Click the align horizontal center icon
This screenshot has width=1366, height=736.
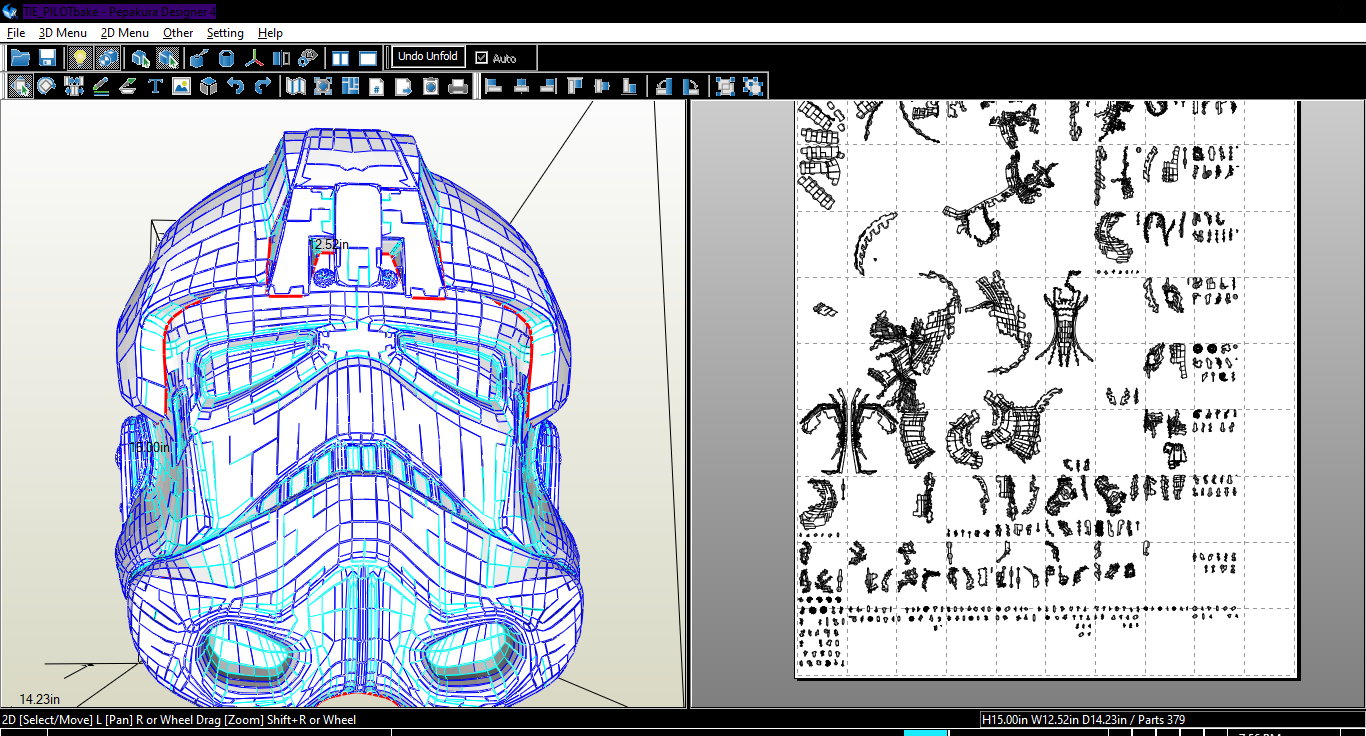[520, 86]
